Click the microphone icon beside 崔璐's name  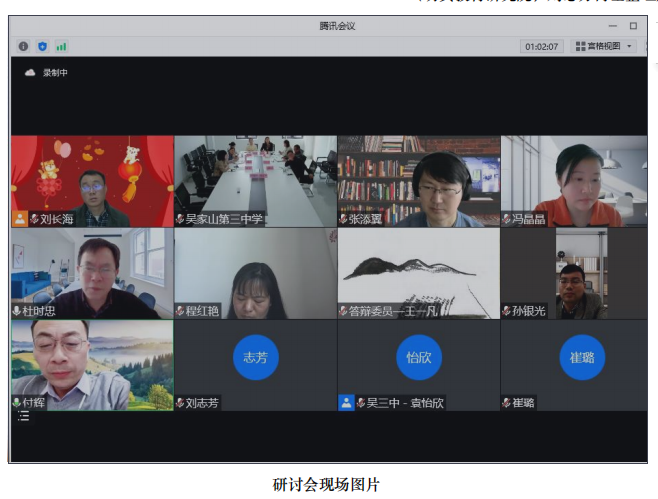tap(507, 403)
